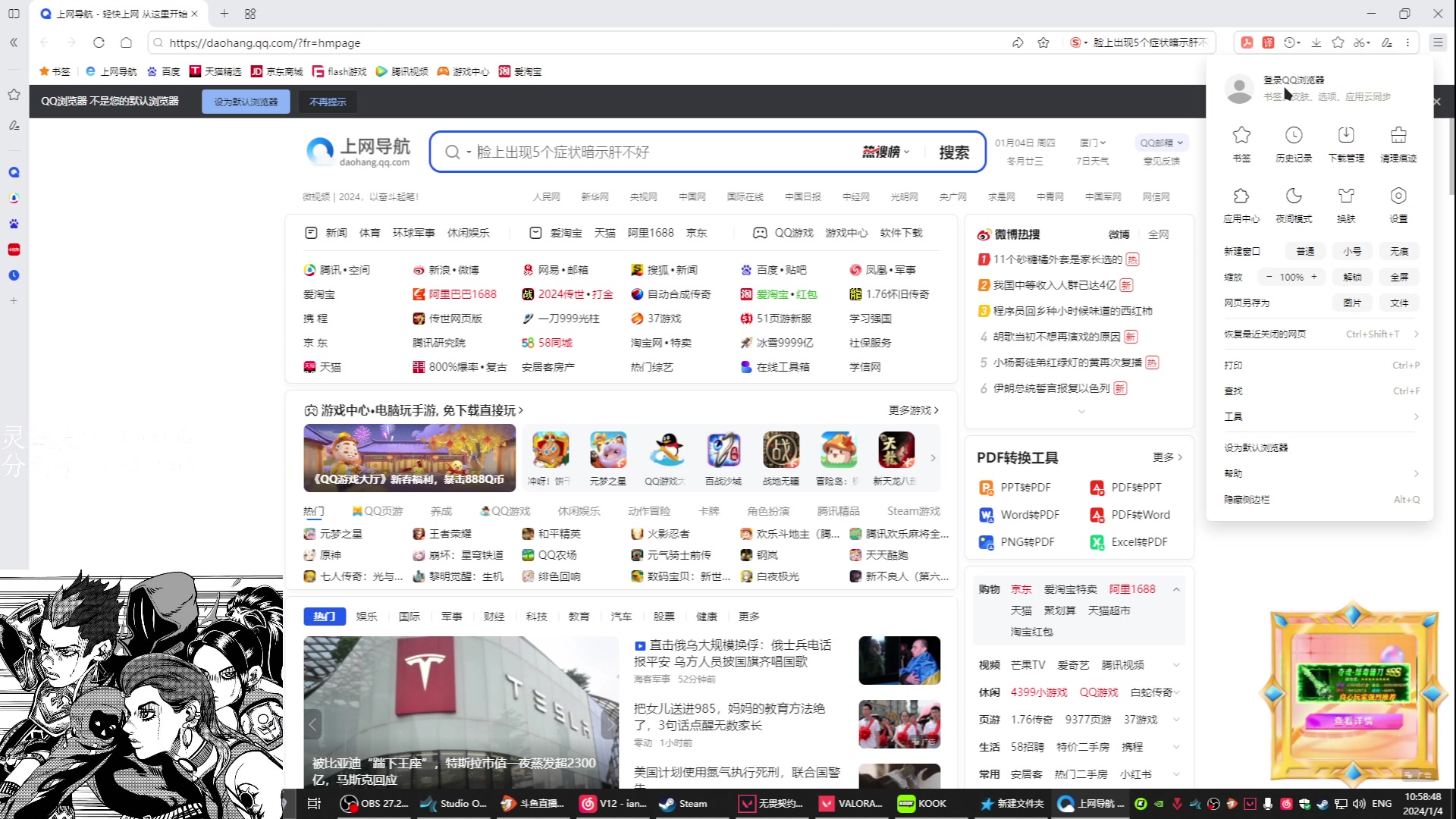Open a new tab with plus icon

point(224,14)
